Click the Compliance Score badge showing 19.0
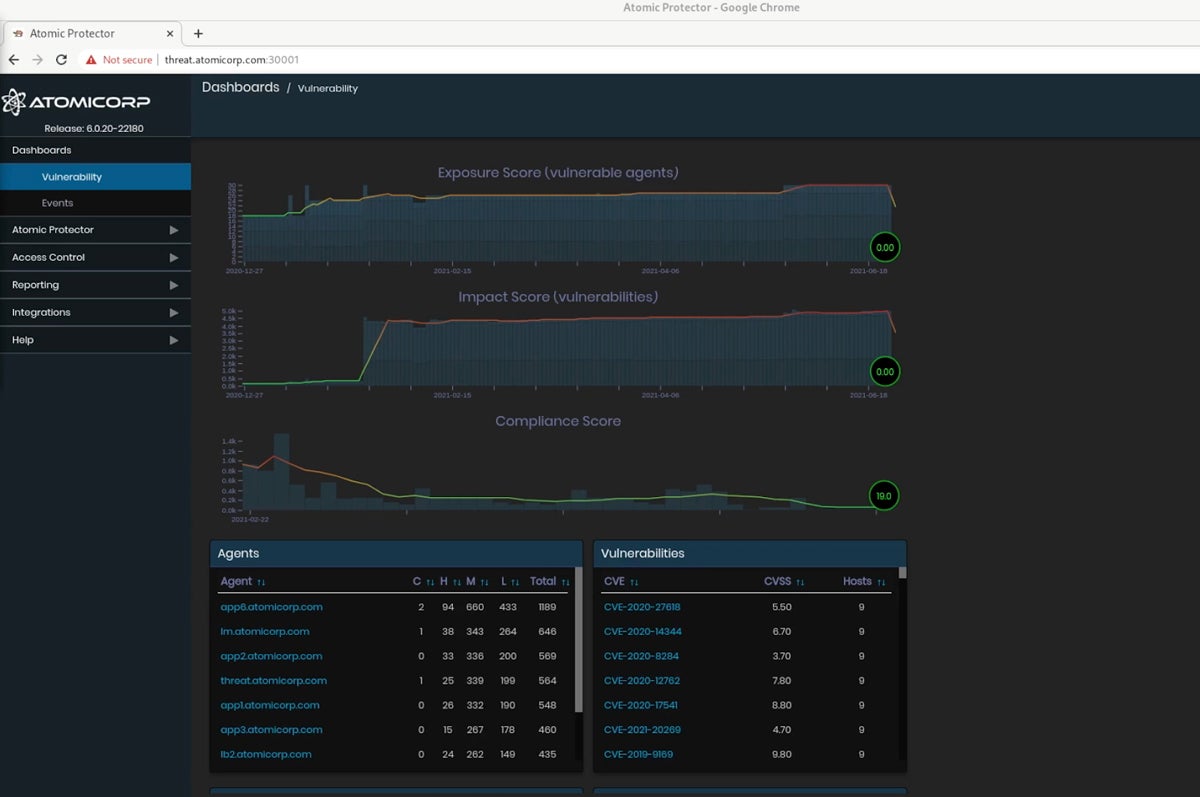The width and height of the screenshot is (1200, 797). click(x=883, y=495)
